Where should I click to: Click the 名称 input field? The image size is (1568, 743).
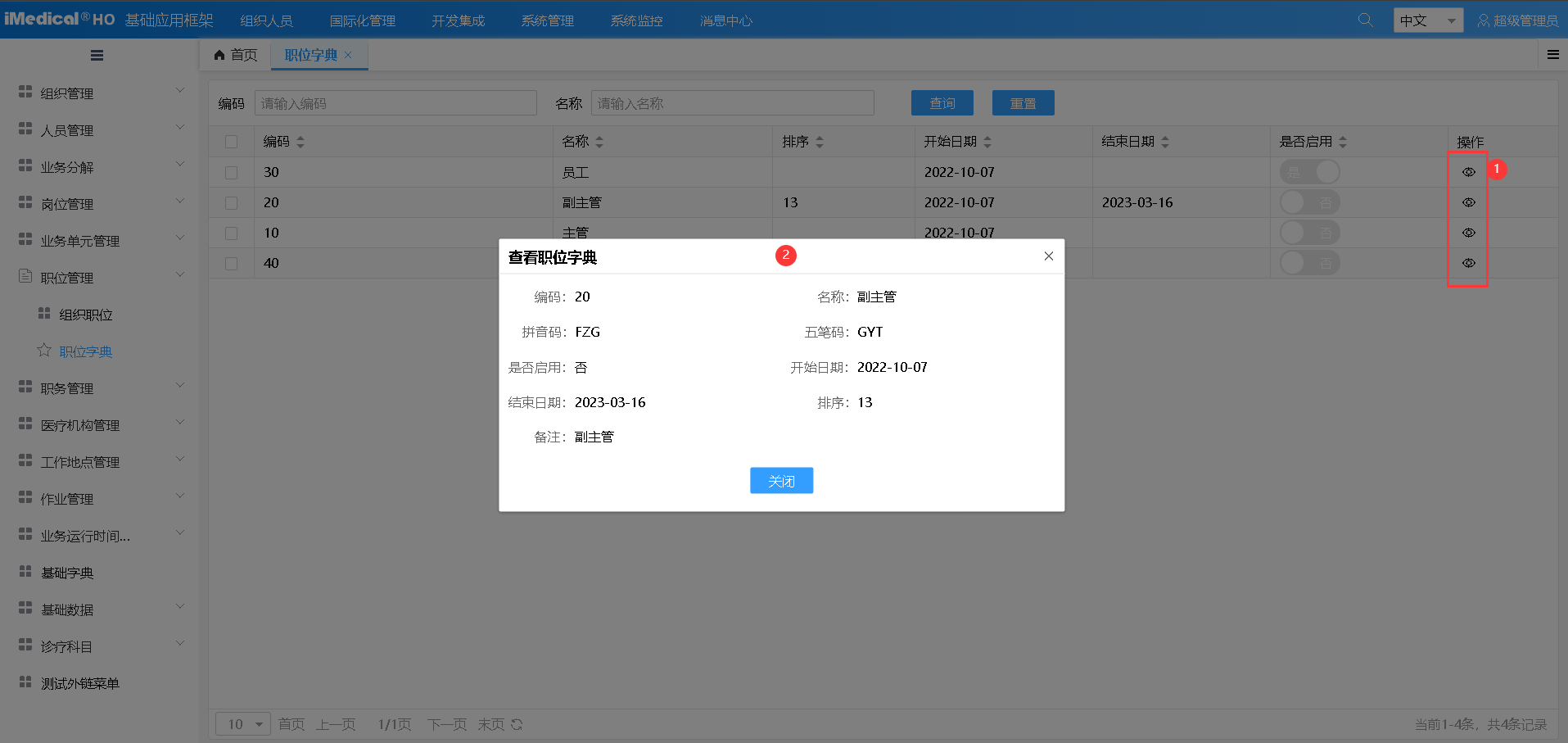tap(731, 102)
